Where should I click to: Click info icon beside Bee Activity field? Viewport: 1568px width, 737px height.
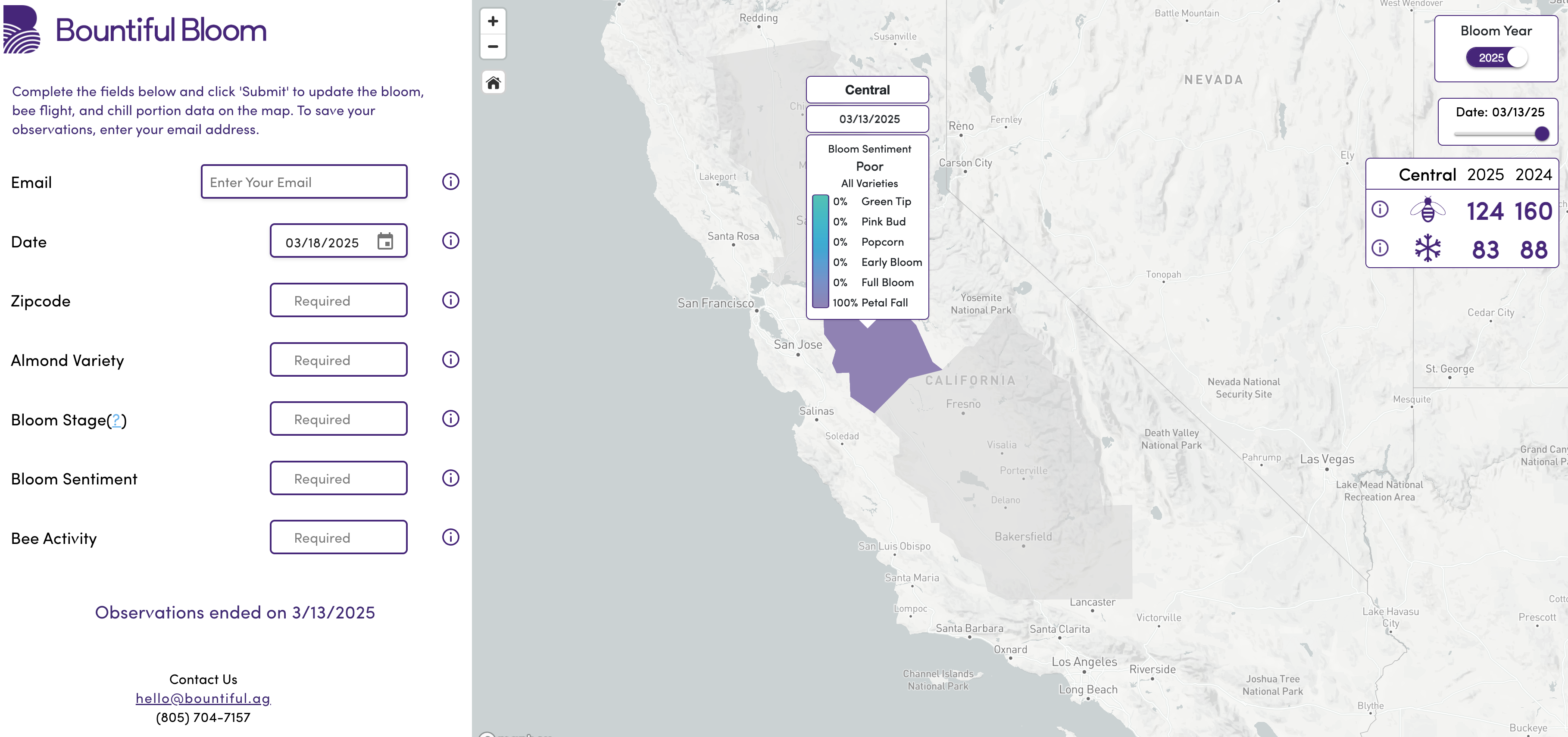(x=450, y=537)
